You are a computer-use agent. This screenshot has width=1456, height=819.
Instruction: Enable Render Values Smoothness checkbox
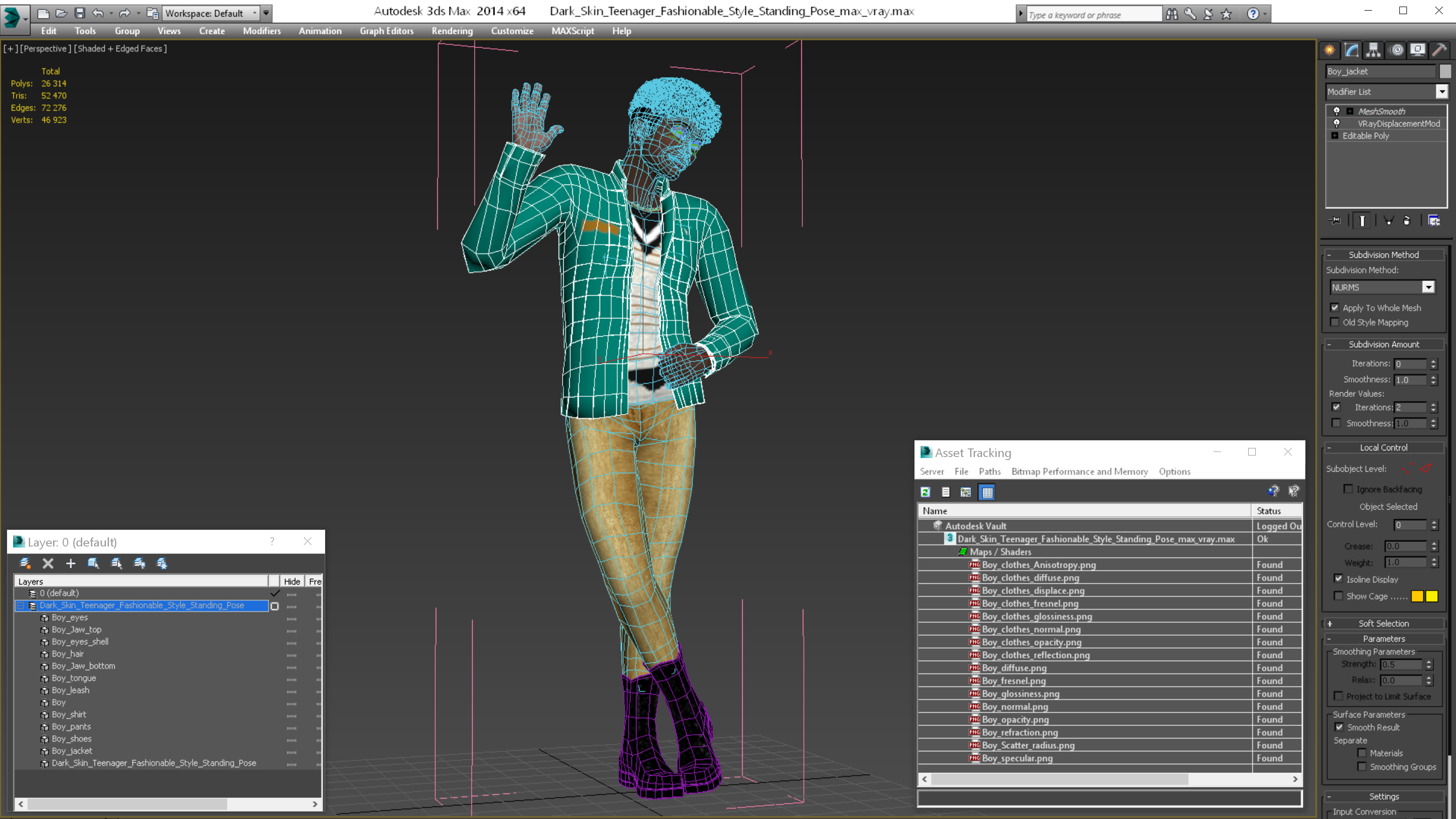pyautogui.click(x=1336, y=423)
